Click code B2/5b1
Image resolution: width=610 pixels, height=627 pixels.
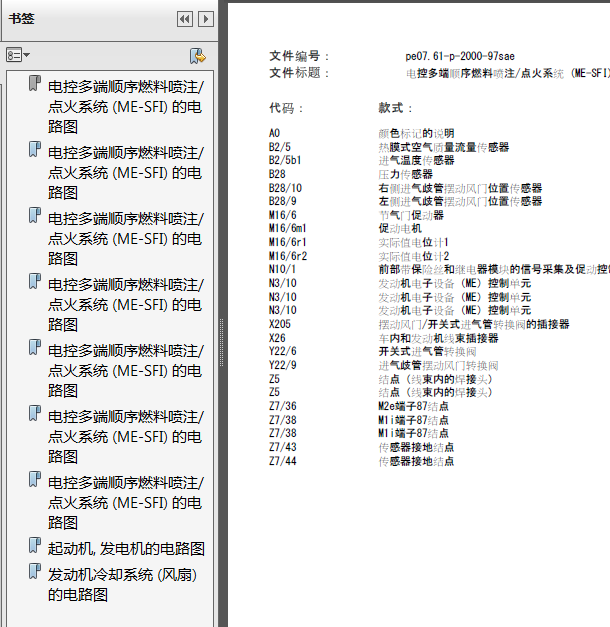click(x=285, y=160)
